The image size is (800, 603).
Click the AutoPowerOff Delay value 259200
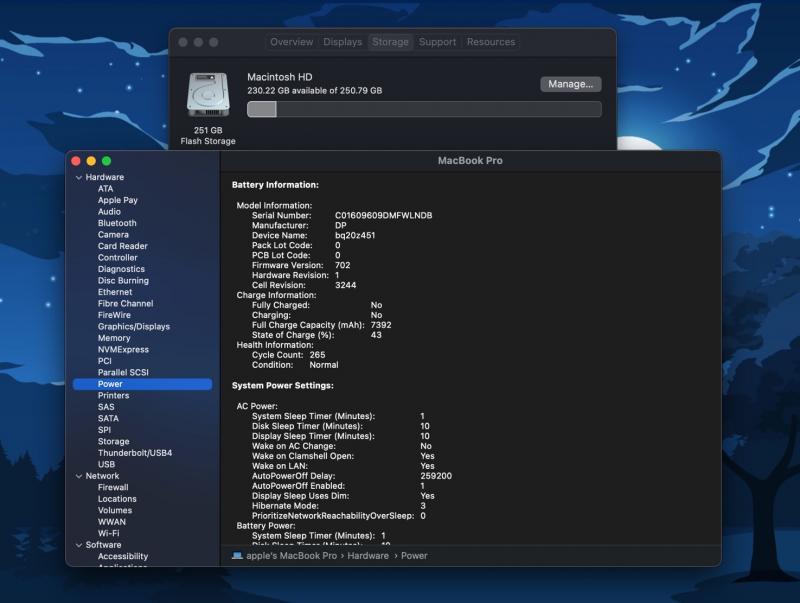436,476
